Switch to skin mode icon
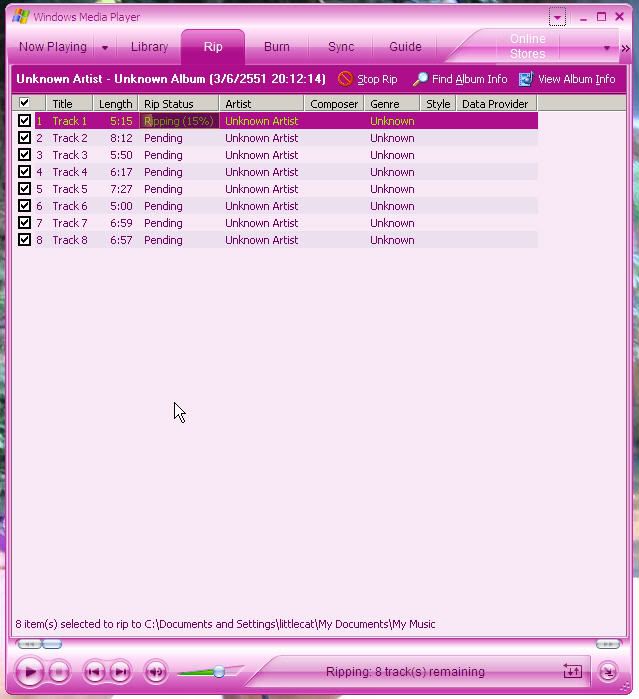Viewport: 639px width, 699px height. point(572,671)
